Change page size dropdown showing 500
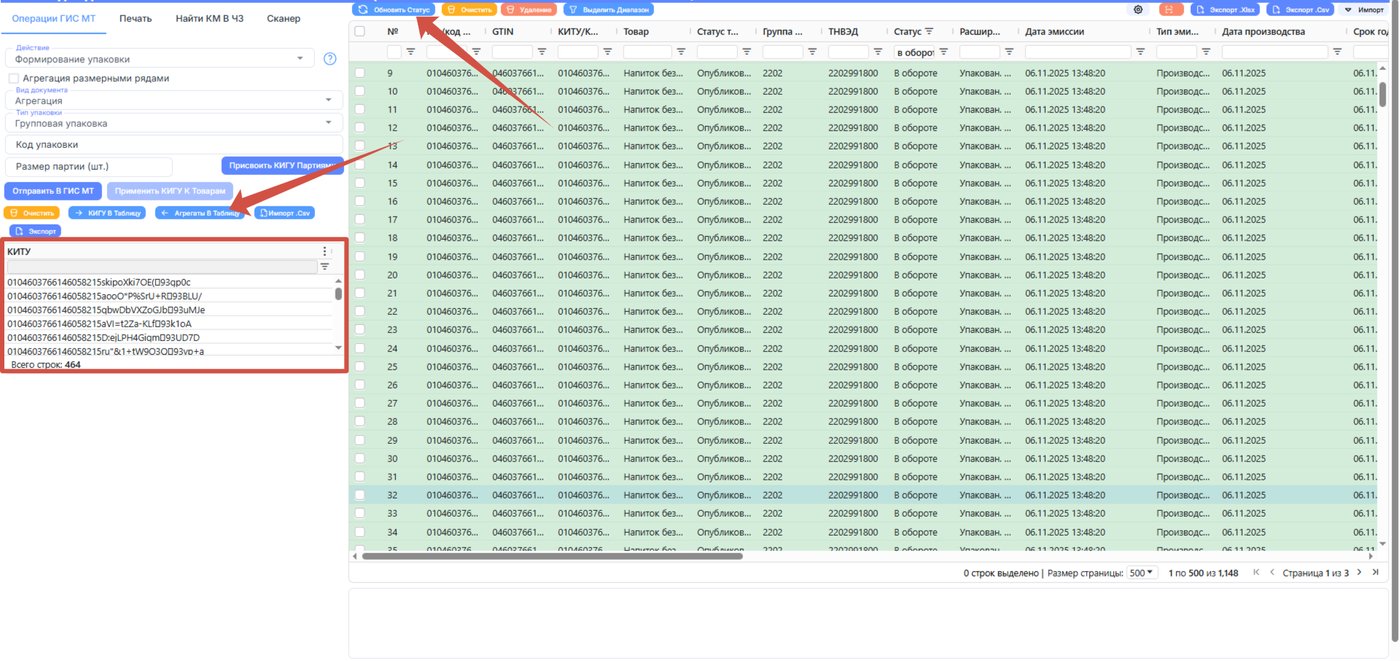The image size is (1400, 661). pyautogui.click(x=1141, y=573)
